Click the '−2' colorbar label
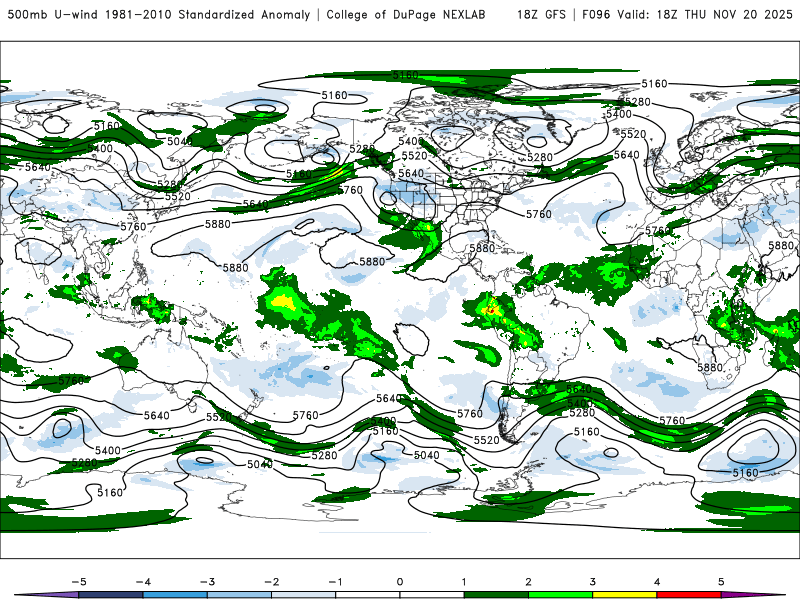This screenshot has width=800, height=600. [x=271, y=582]
